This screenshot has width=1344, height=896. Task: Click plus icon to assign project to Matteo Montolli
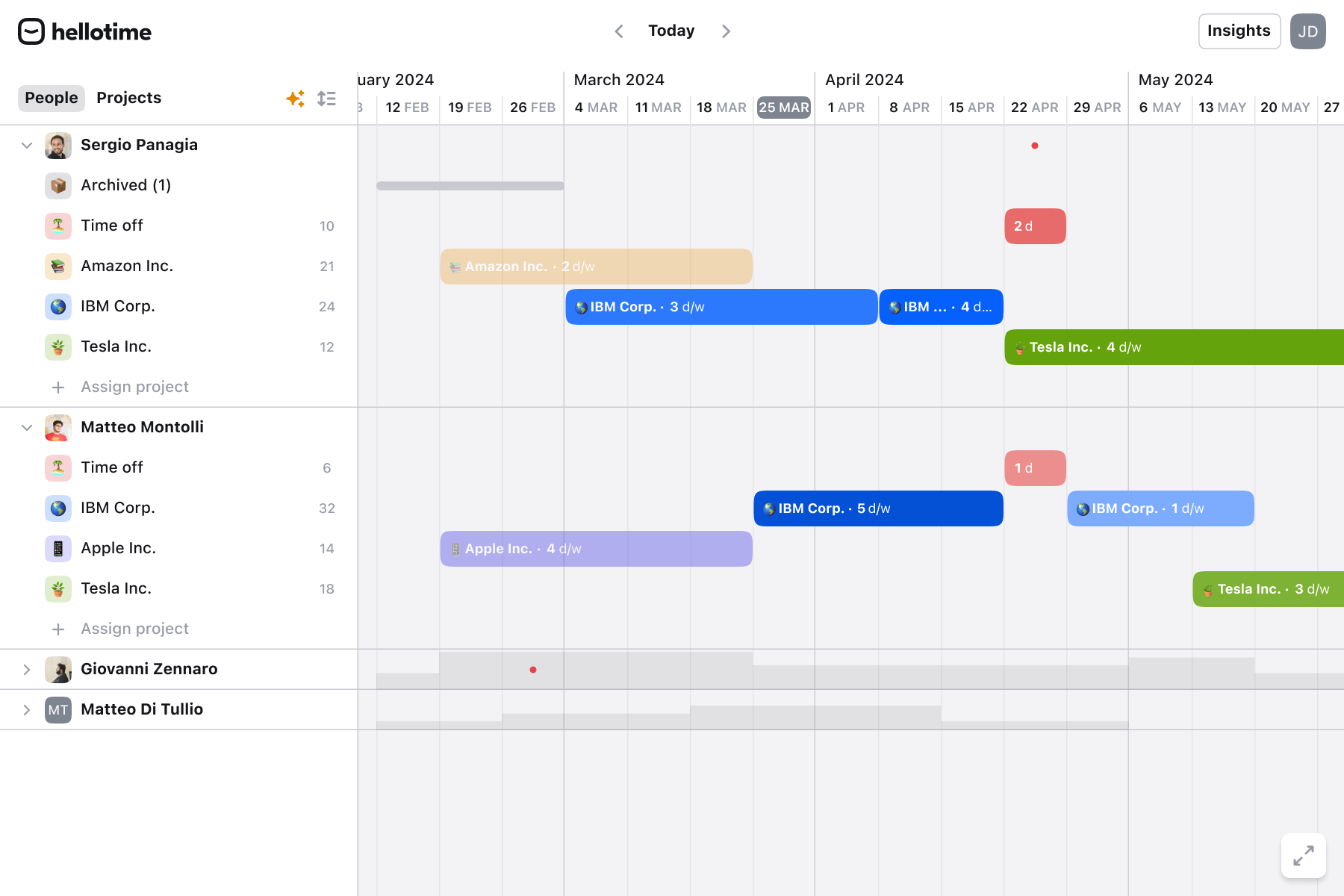pyautogui.click(x=58, y=629)
